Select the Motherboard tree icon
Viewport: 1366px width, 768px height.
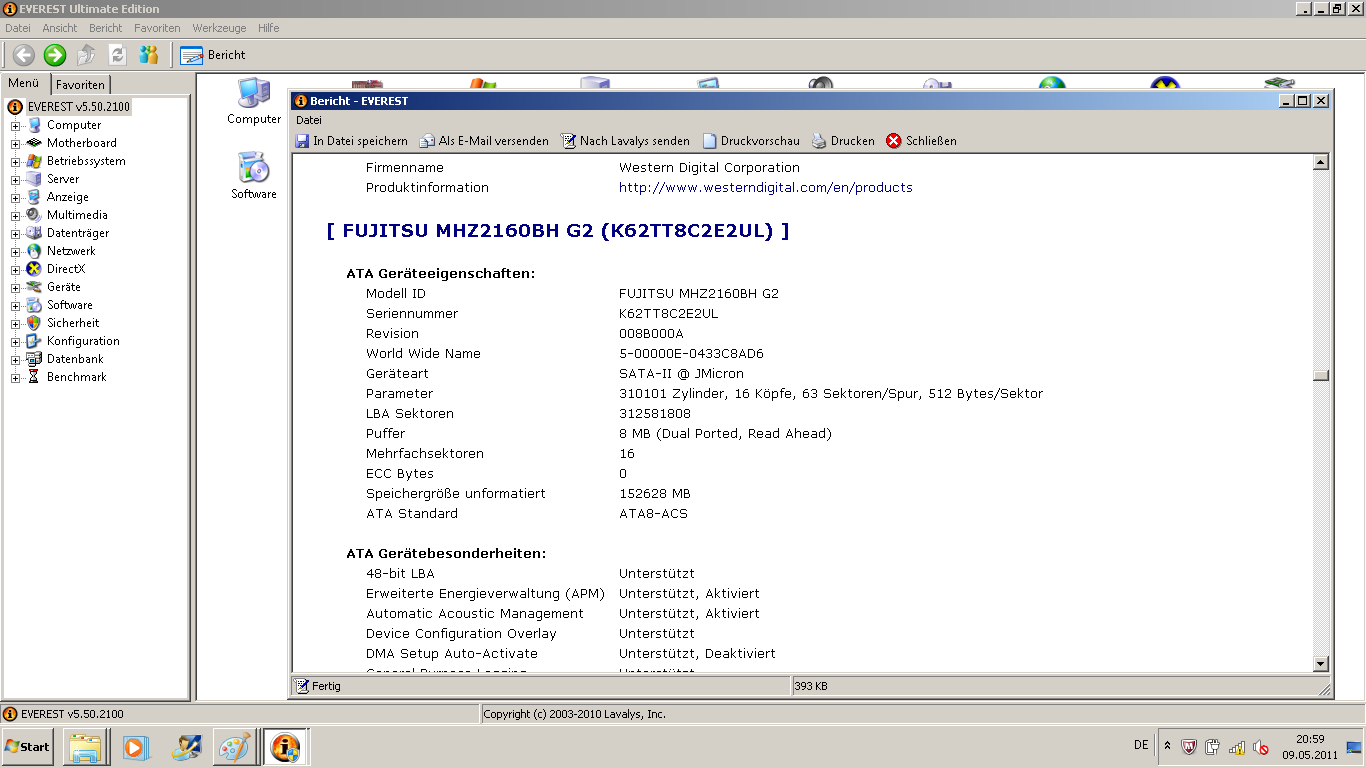(35, 143)
